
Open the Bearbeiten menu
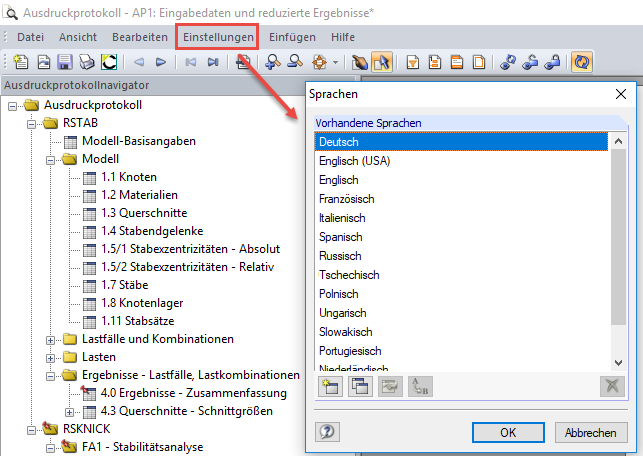[x=140, y=37]
